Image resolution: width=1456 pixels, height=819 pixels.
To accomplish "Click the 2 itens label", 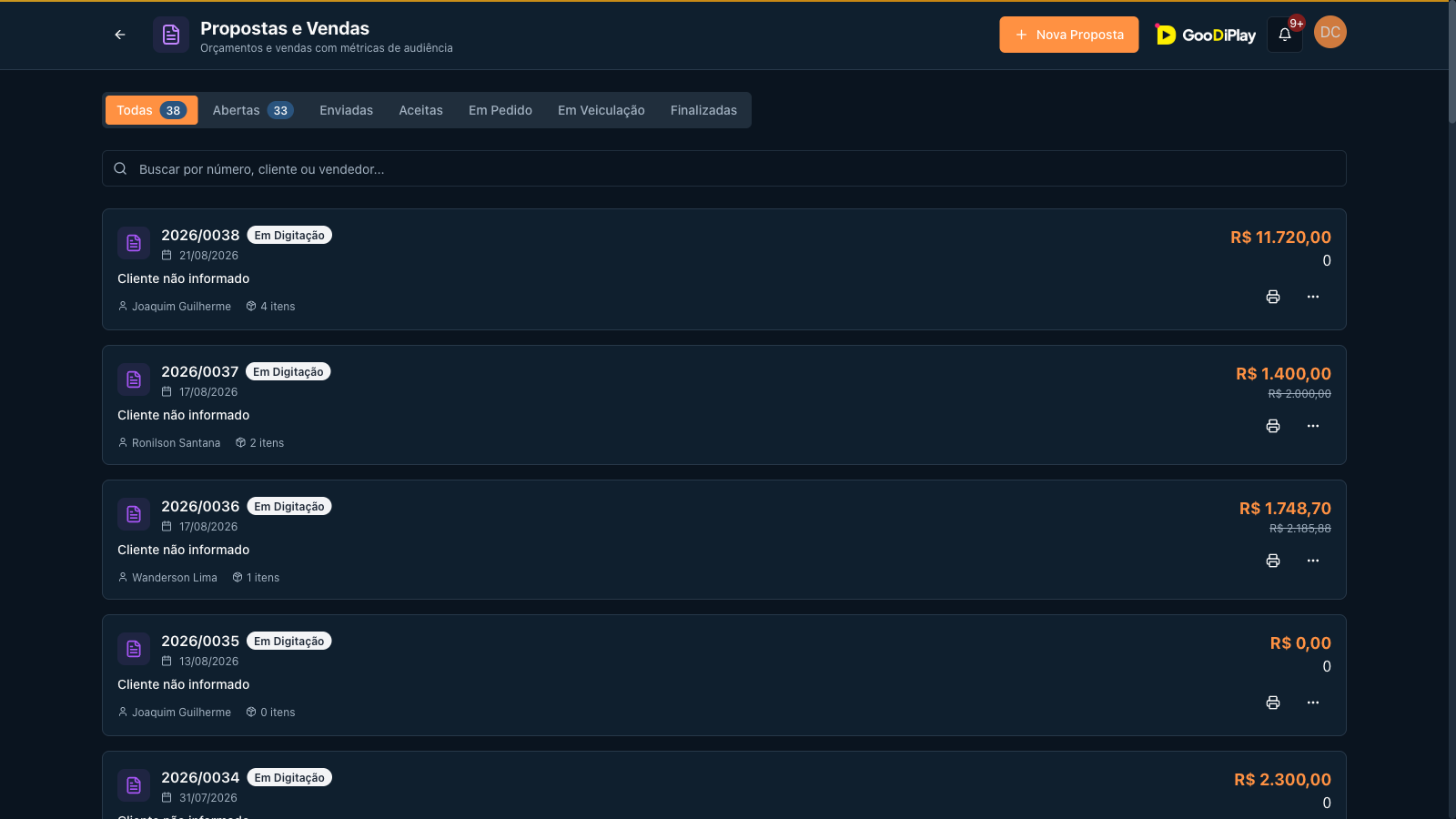I will [x=267, y=443].
